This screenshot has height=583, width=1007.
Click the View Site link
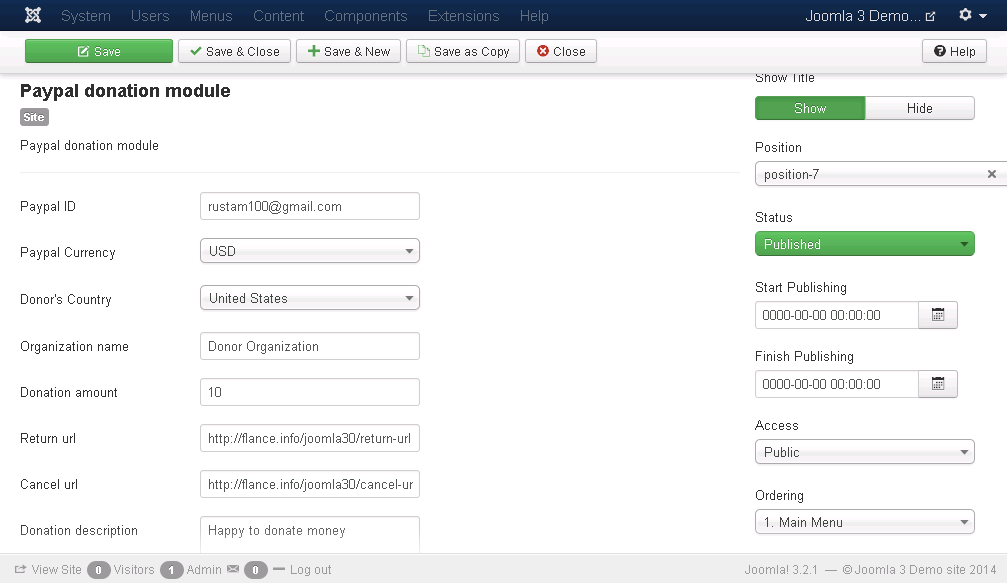[57, 570]
